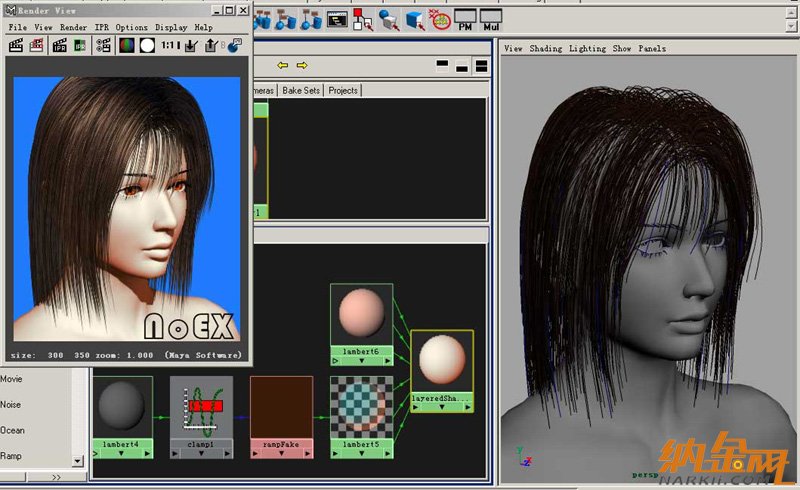
Task: Click the Redo Previous Render clapperboard icon
Action: [16, 45]
